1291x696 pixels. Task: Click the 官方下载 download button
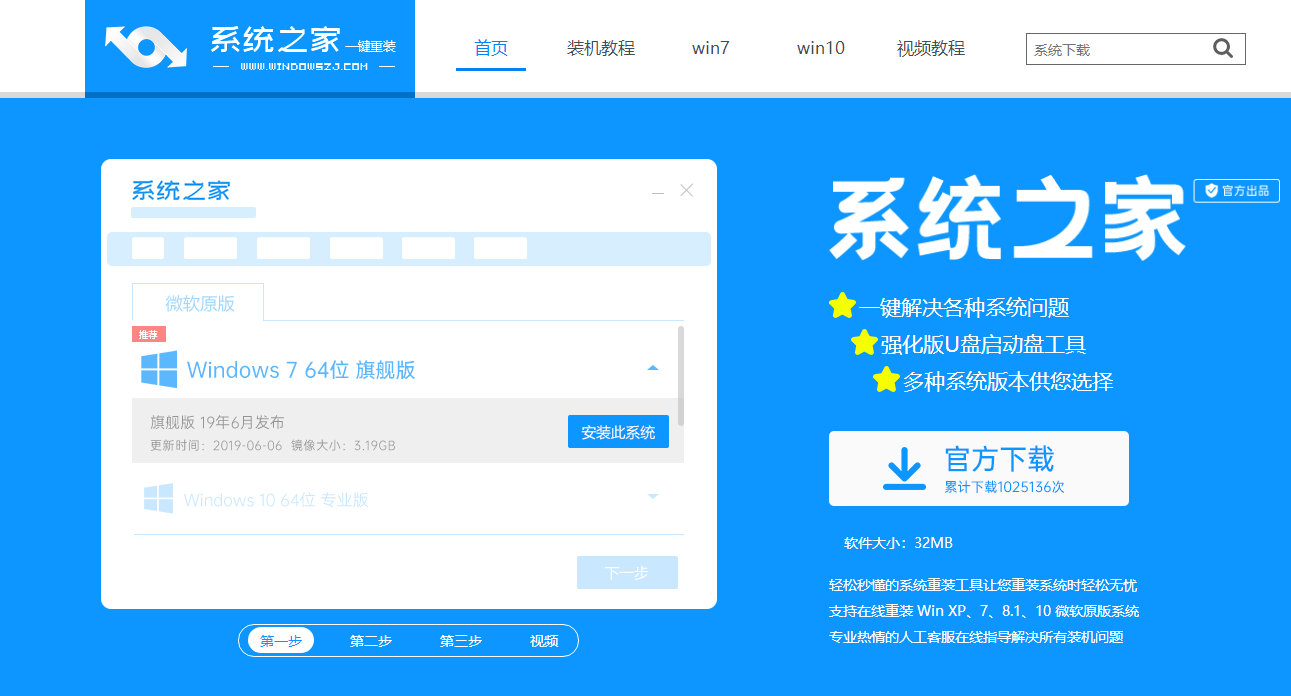[979, 468]
